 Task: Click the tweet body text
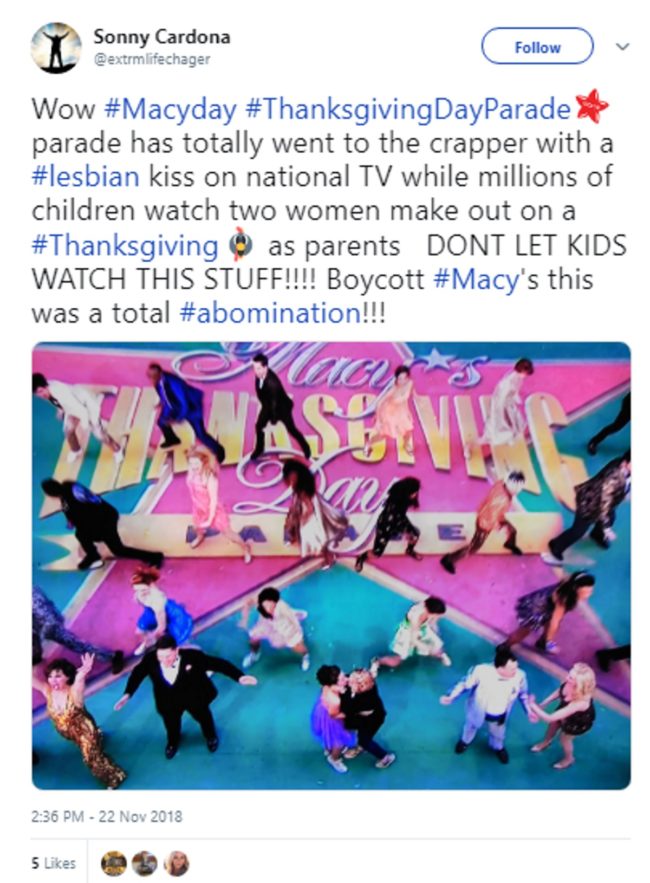click(x=330, y=211)
